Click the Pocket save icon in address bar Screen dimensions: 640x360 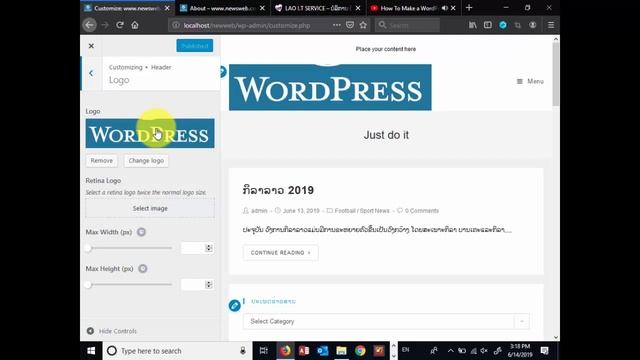350,25
